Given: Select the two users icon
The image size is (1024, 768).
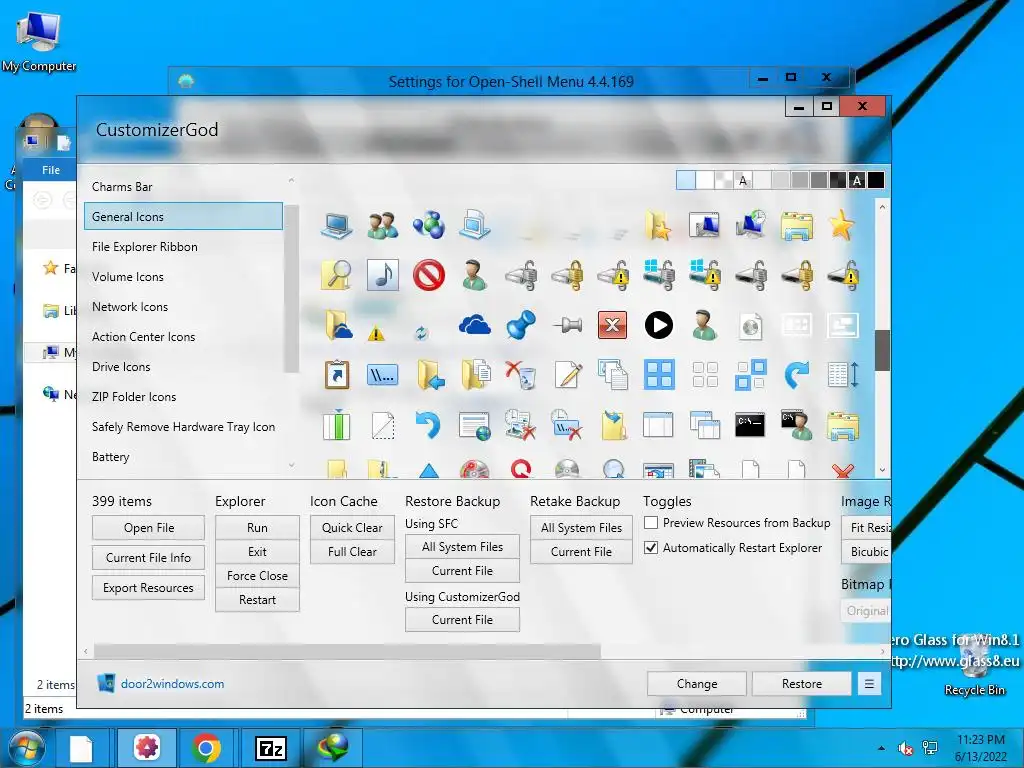Looking at the screenshot, I should (x=383, y=225).
